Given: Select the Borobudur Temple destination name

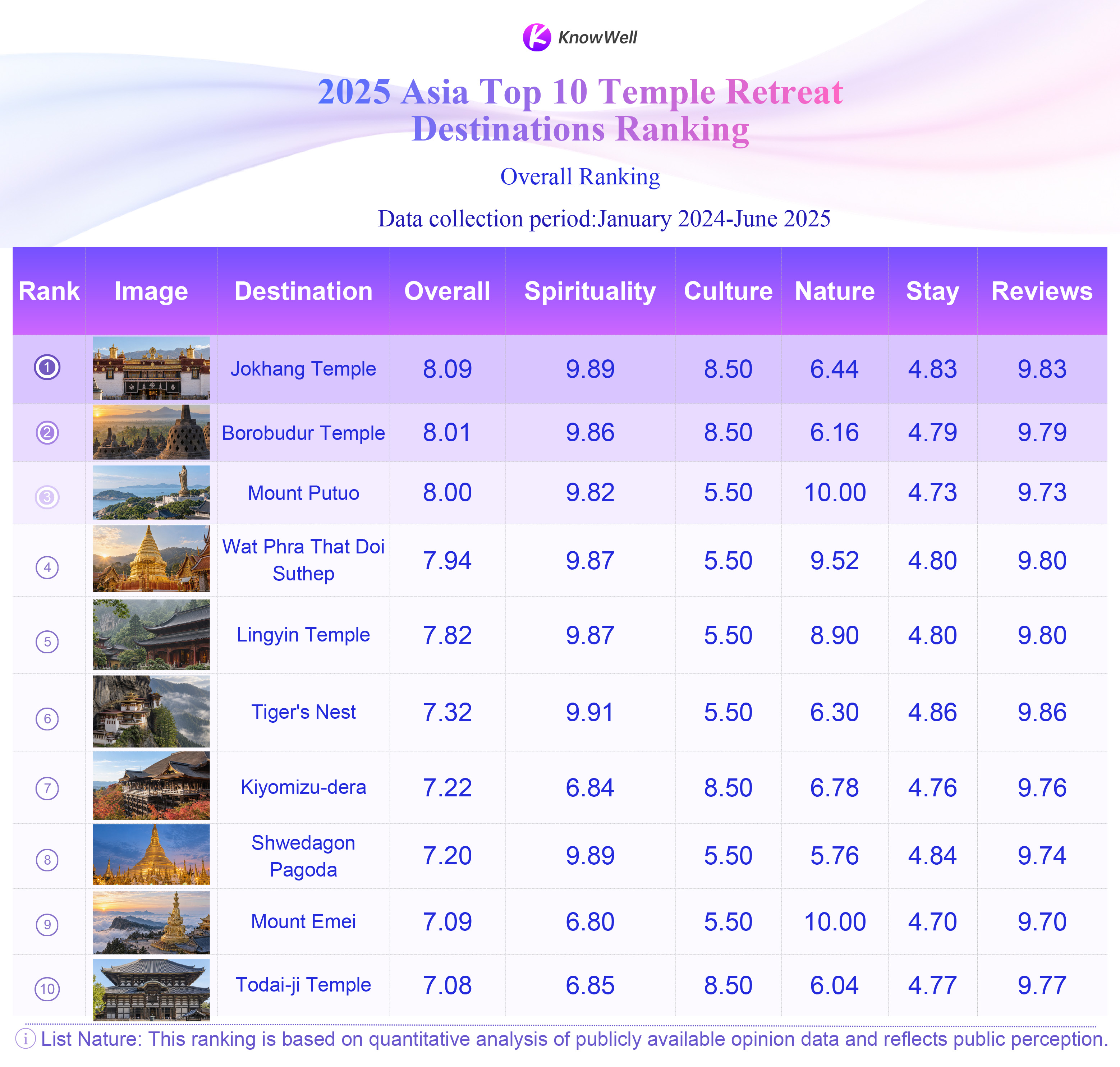Looking at the screenshot, I should pyautogui.click(x=303, y=433).
